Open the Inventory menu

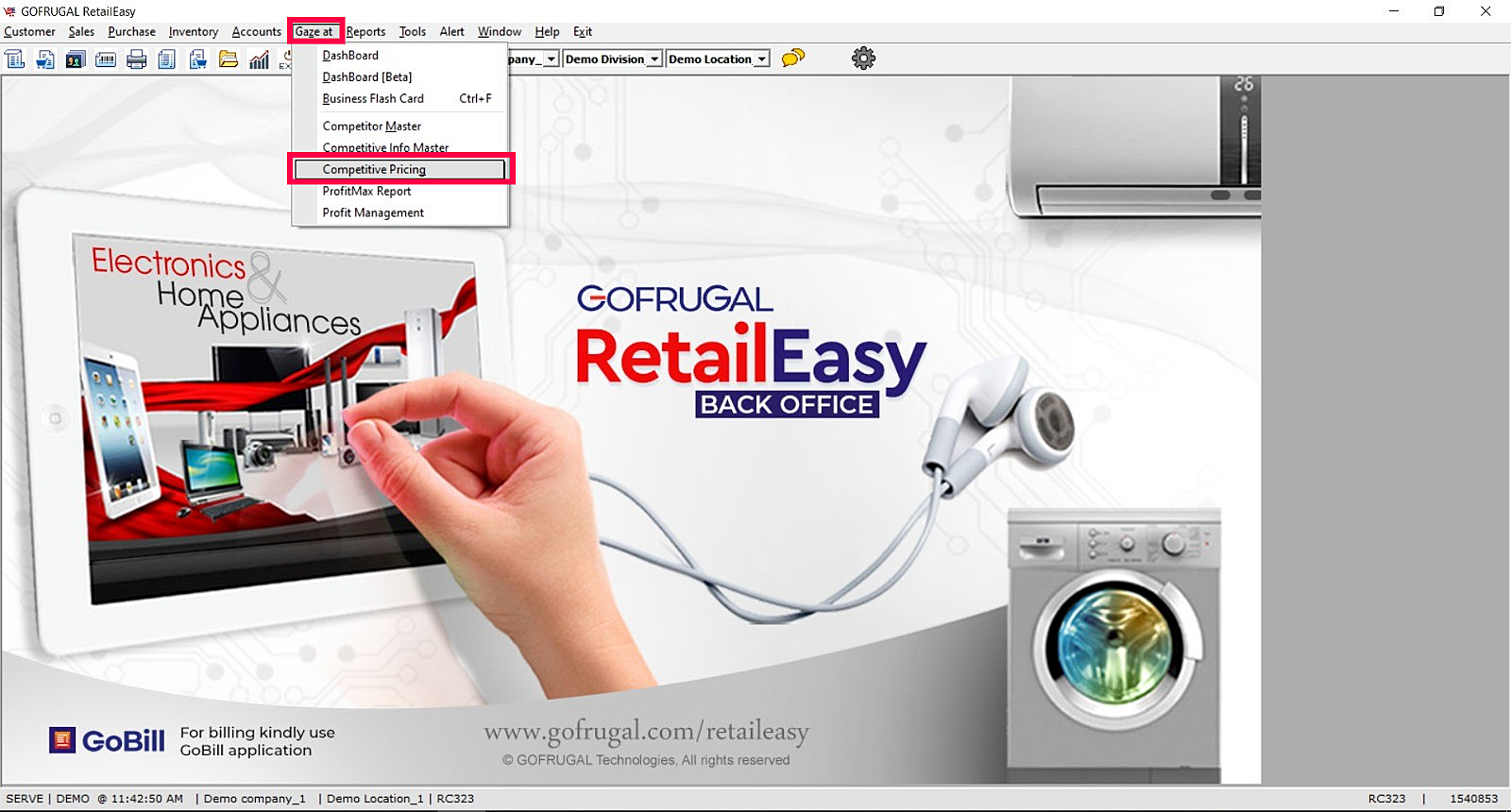pos(194,31)
